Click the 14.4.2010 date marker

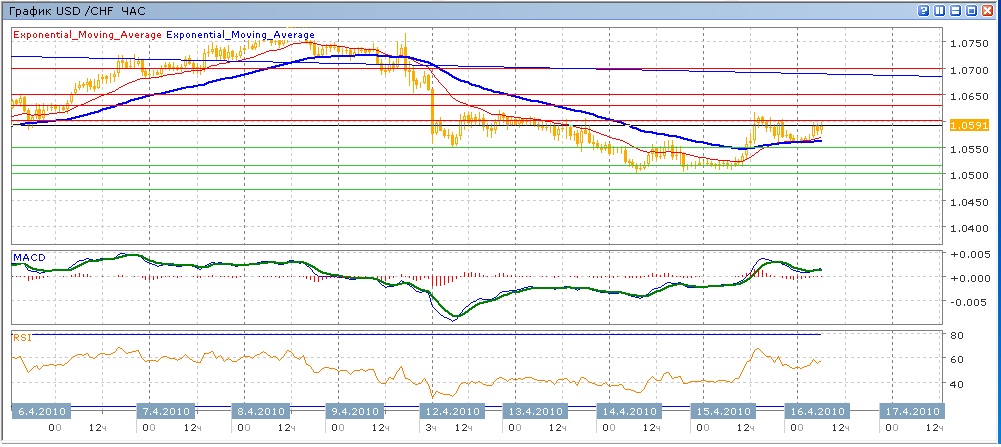tap(630, 411)
